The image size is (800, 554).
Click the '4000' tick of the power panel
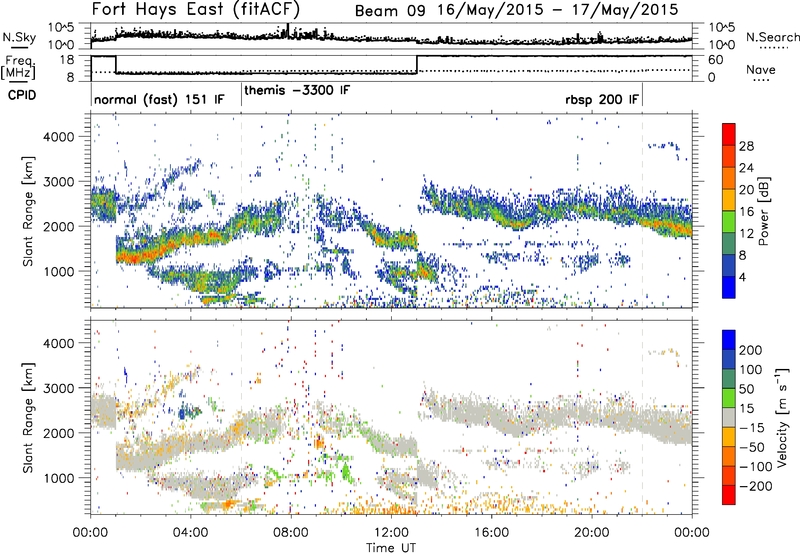point(58,137)
